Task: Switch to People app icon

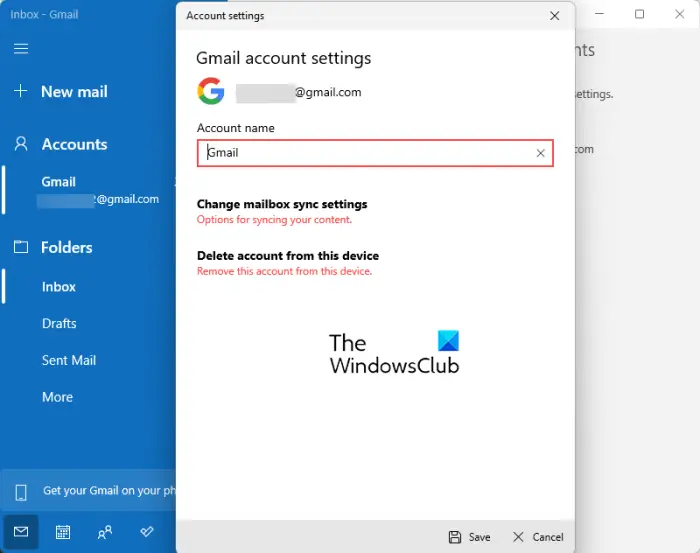Action: 105,532
